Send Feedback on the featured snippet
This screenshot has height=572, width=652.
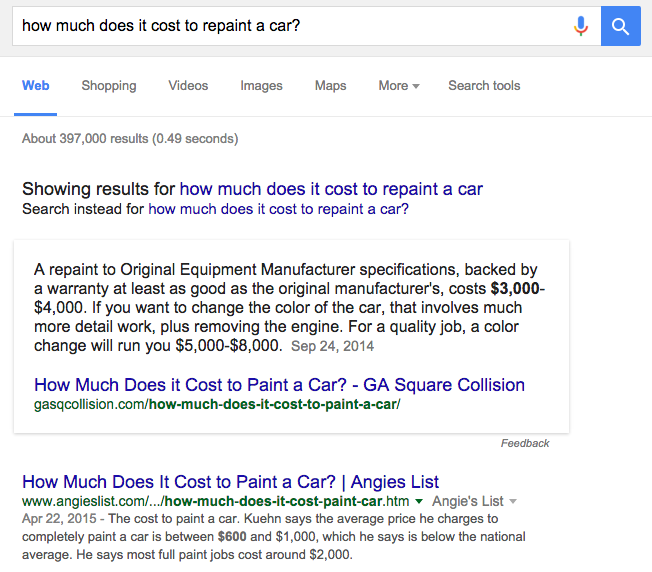525,443
